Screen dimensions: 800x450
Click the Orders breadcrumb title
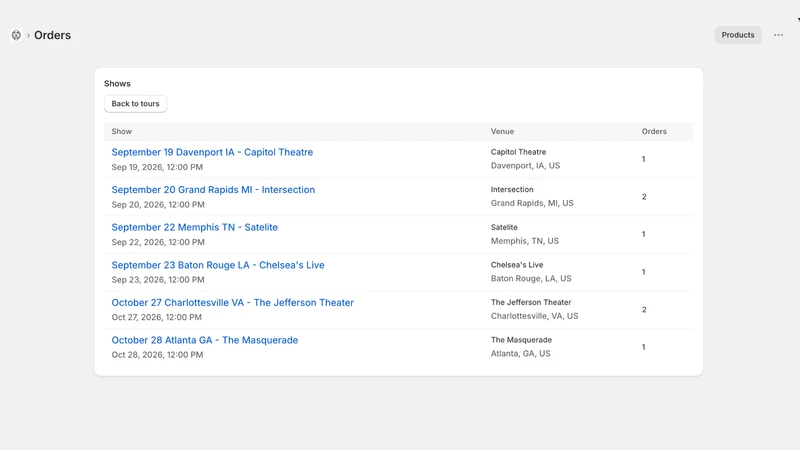53,35
